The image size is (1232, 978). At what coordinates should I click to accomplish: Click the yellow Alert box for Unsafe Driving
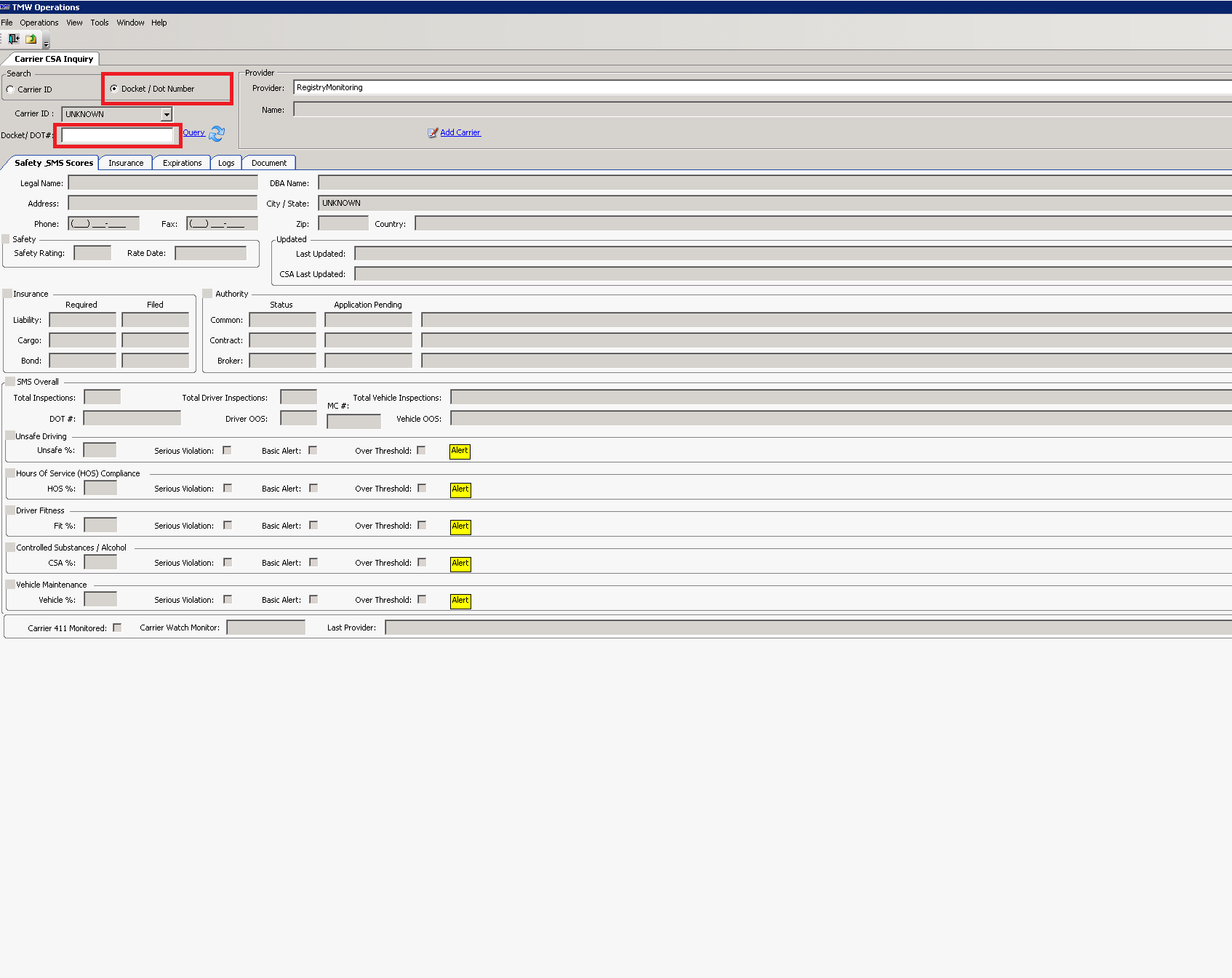[x=460, y=451]
